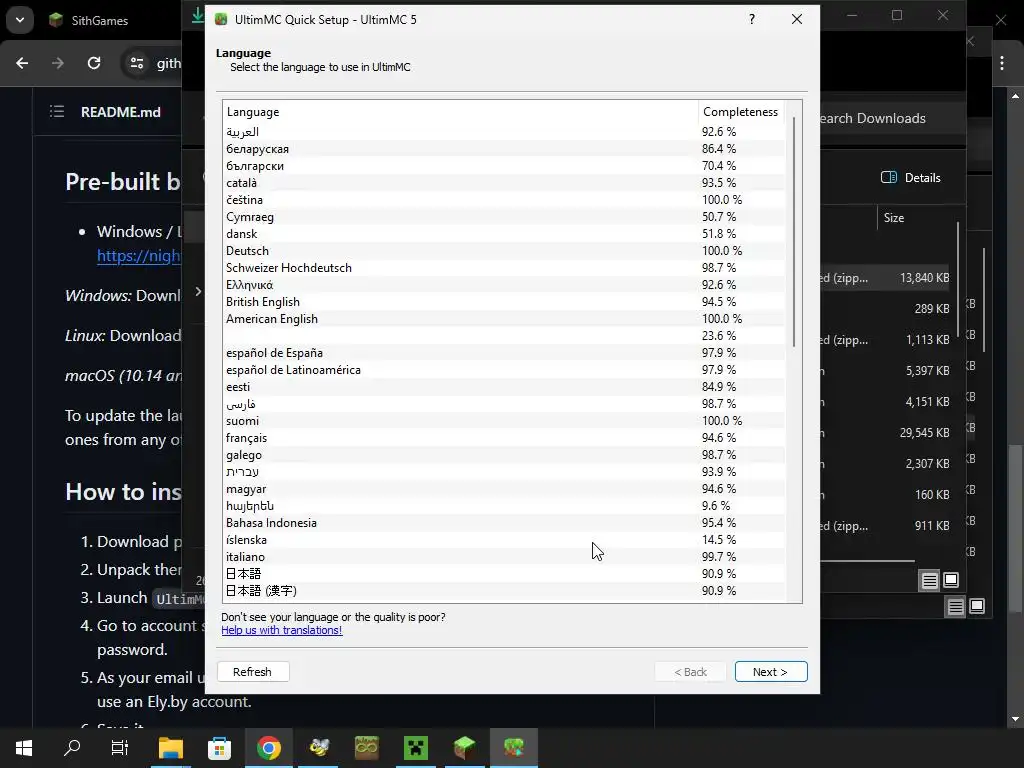Sort by the Language column header
The height and width of the screenshot is (768, 1024).
point(460,112)
